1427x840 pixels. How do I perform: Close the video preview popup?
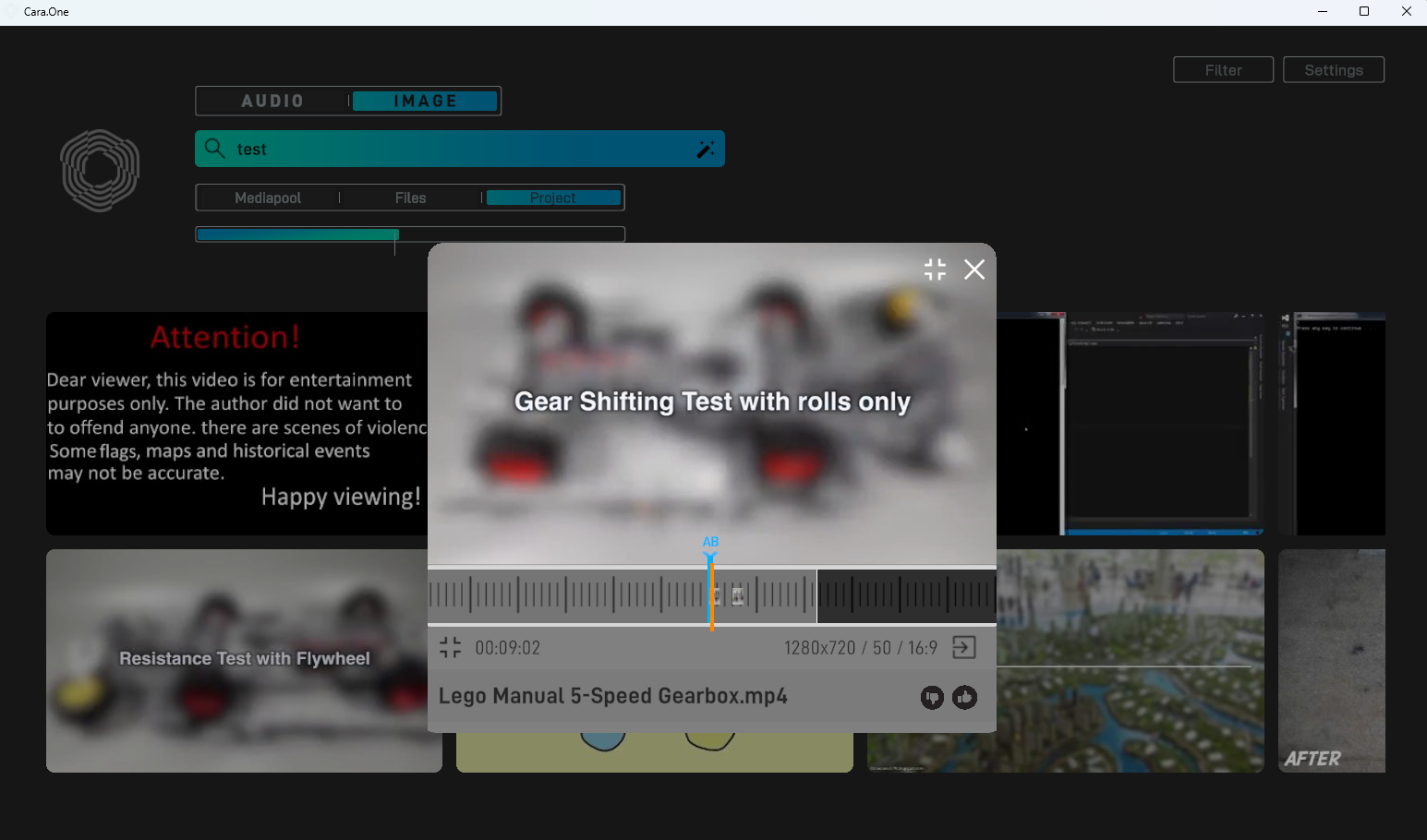coord(974,270)
